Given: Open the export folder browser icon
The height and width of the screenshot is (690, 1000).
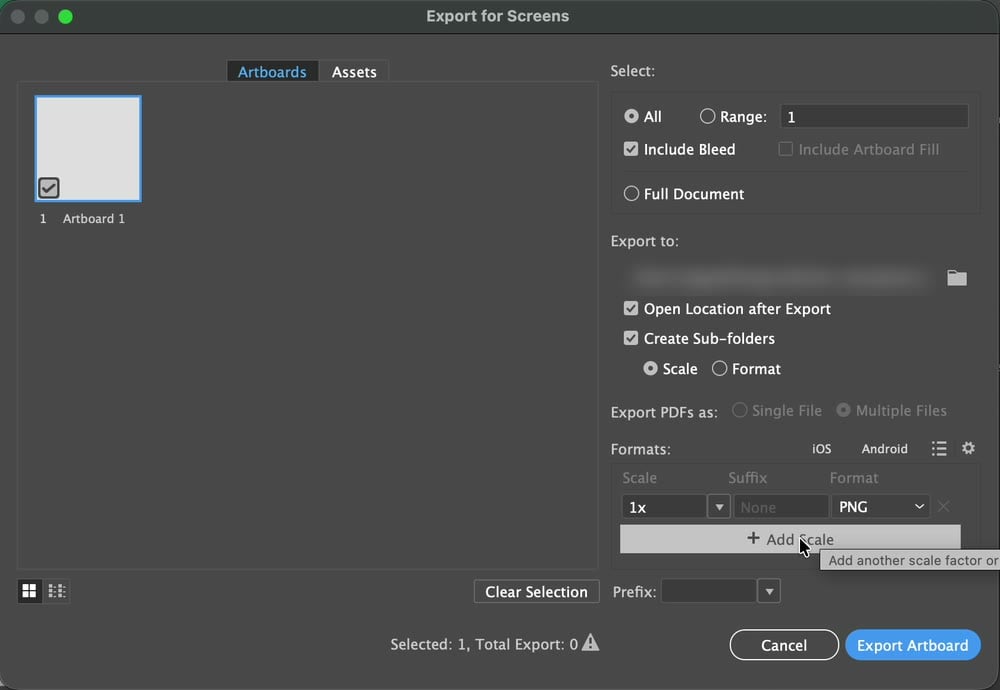Looking at the screenshot, I should point(957,278).
